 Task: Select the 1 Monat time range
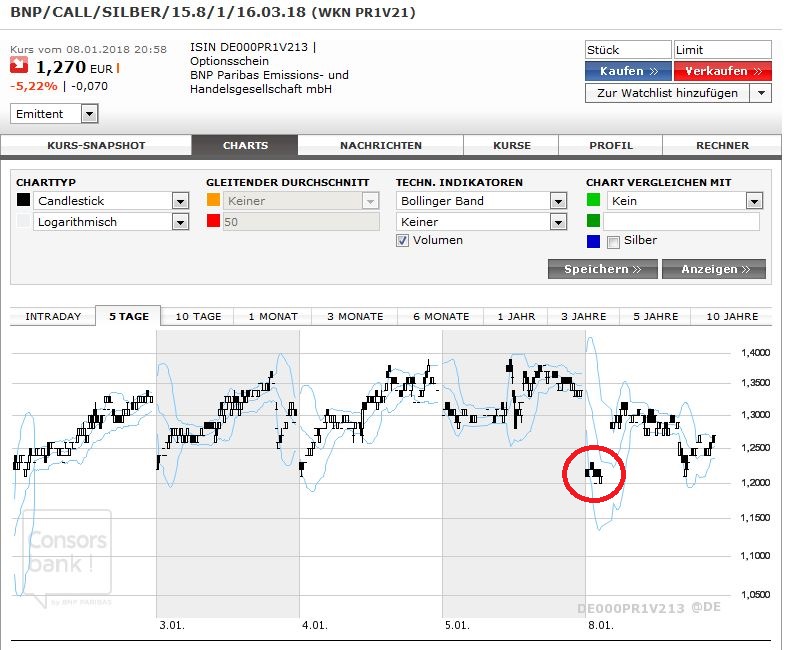click(273, 316)
